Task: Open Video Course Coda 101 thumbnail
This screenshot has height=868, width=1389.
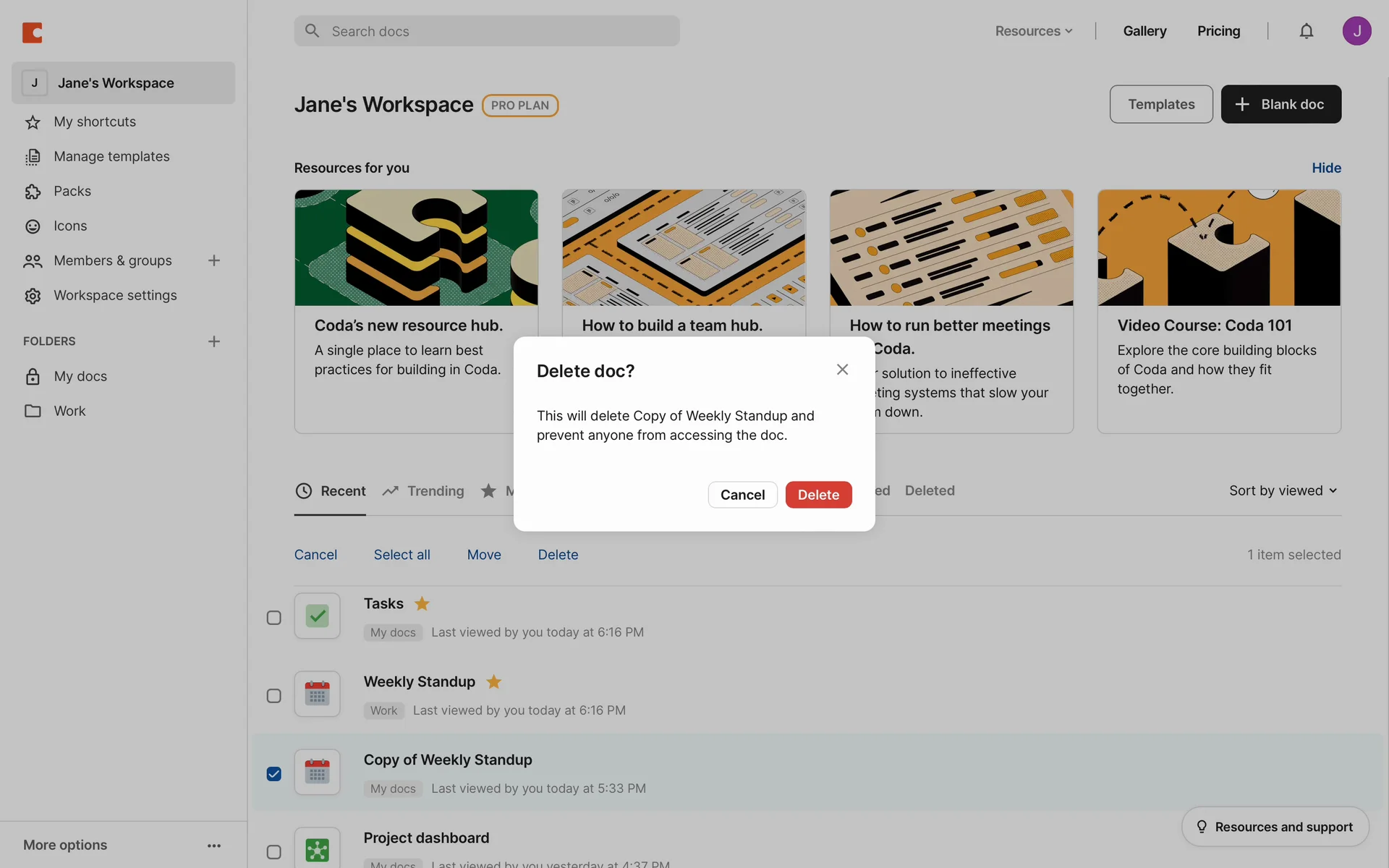Action: tap(1219, 247)
